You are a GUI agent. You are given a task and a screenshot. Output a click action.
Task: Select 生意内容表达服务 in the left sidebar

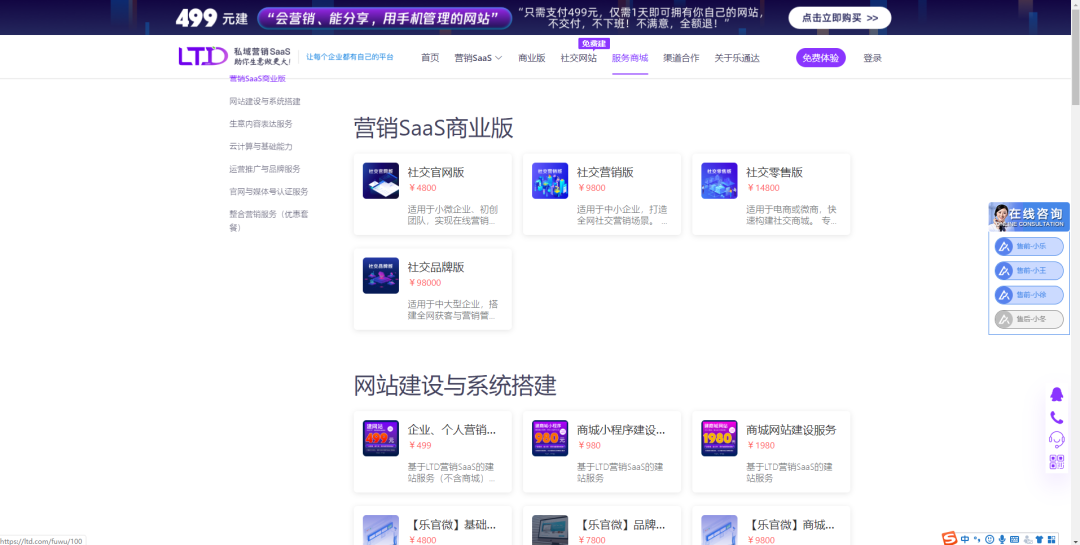click(260, 124)
